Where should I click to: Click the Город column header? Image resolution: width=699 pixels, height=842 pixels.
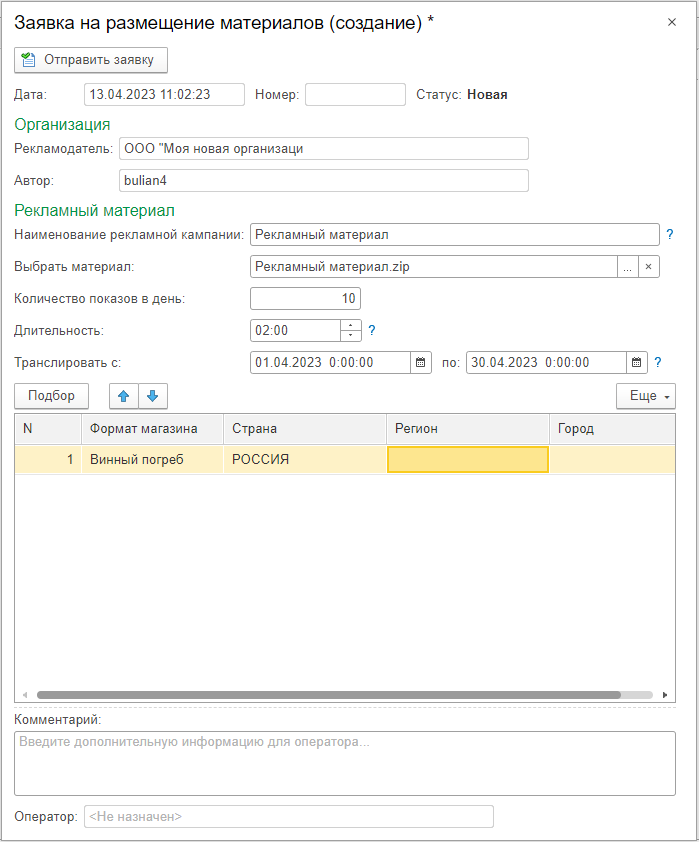coord(612,429)
